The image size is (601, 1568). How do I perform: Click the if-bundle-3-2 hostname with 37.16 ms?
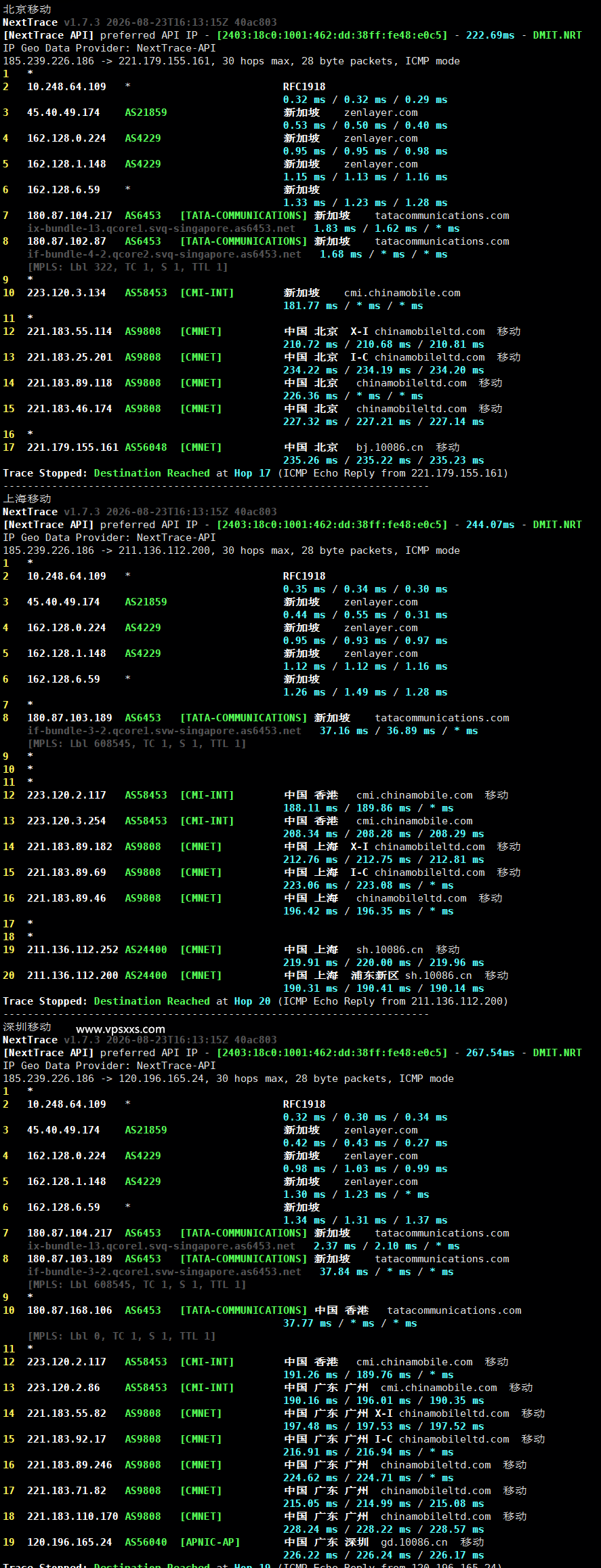[164, 731]
